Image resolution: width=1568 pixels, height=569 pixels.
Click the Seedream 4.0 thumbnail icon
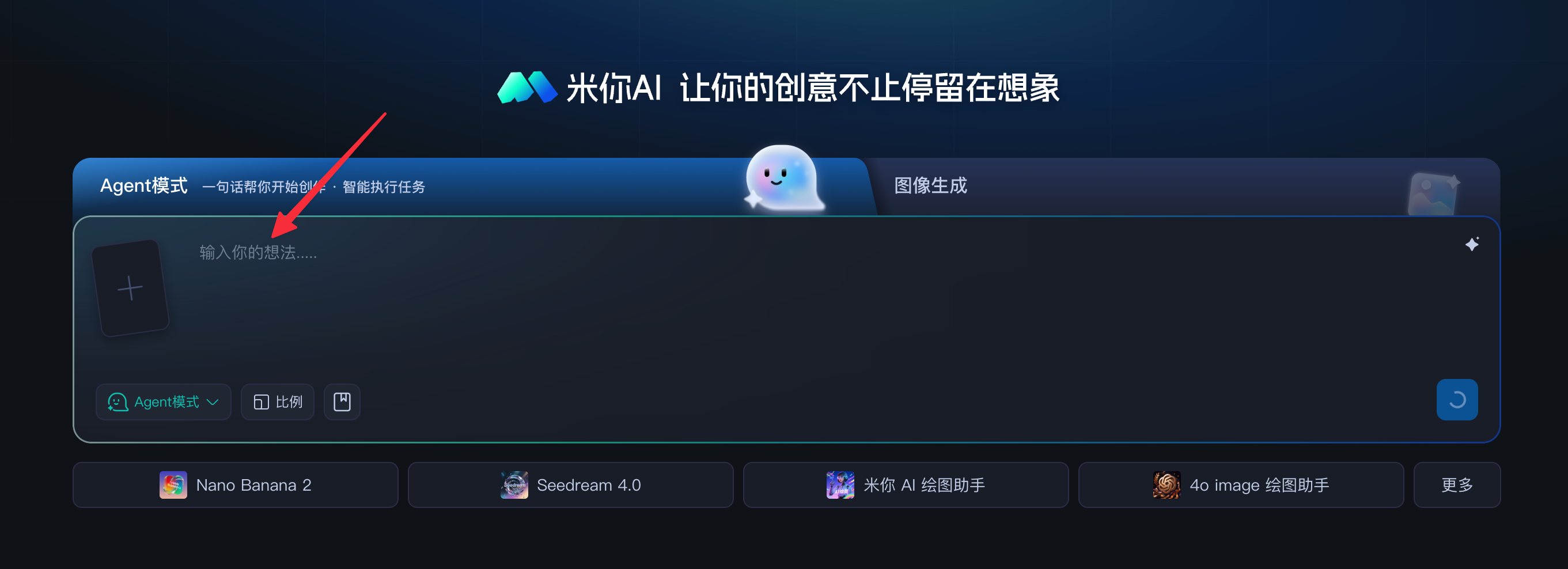tap(514, 485)
